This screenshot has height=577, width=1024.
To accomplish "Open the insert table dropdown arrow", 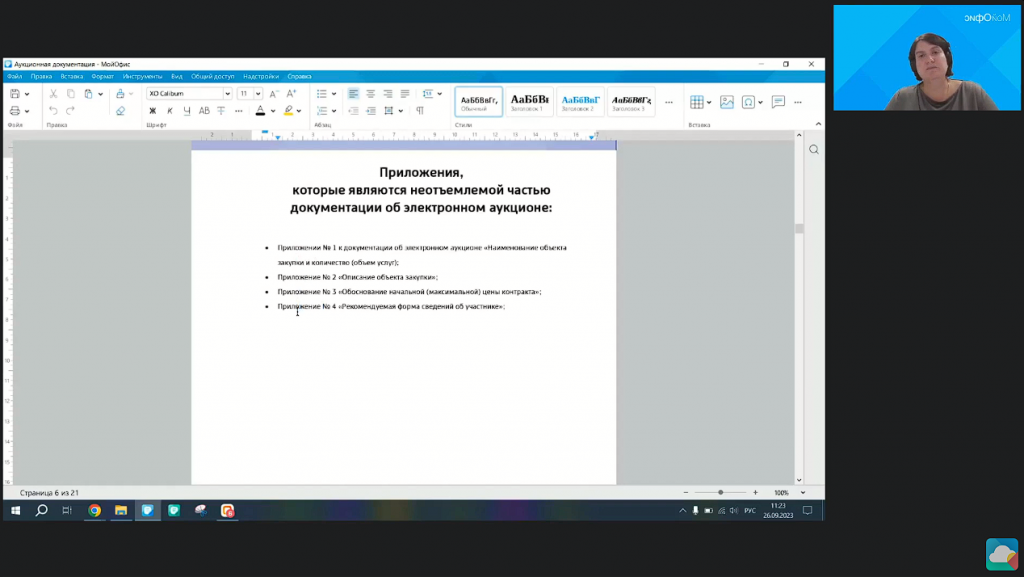I will [x=709, y=102].
